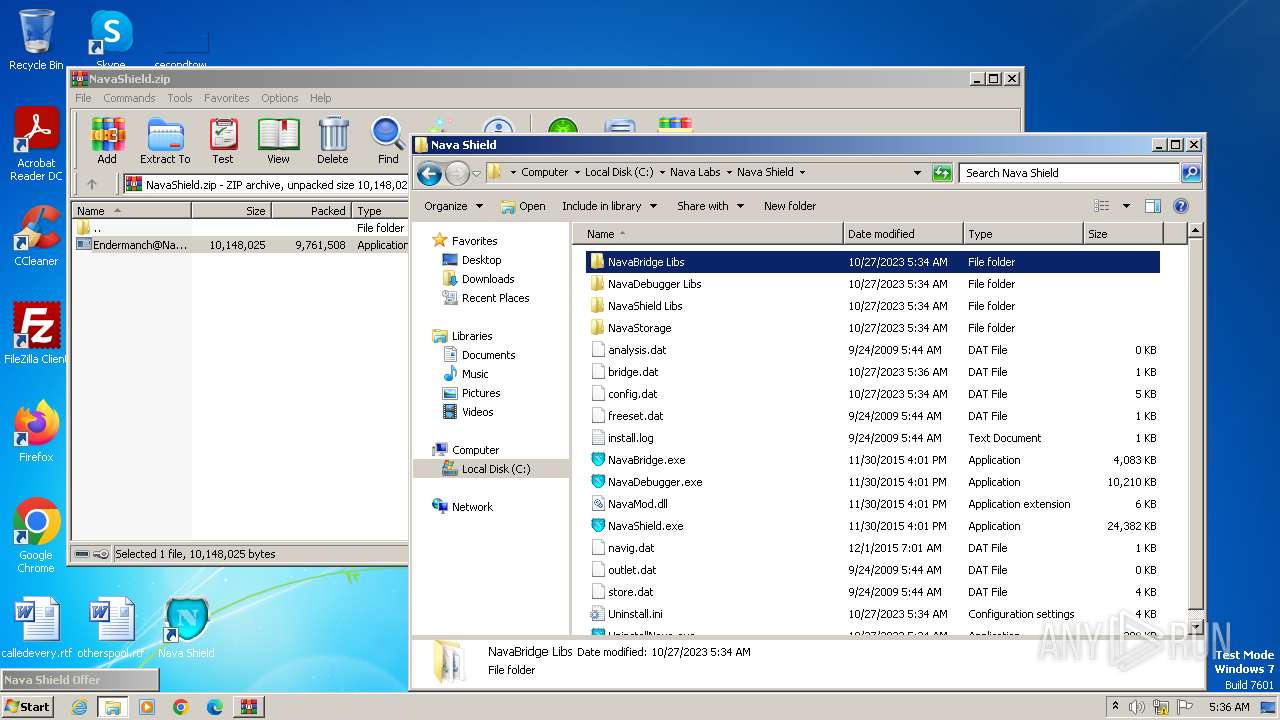Open the Share with dropdown
Screen dimensions: 1280x720
click(710, 206)
